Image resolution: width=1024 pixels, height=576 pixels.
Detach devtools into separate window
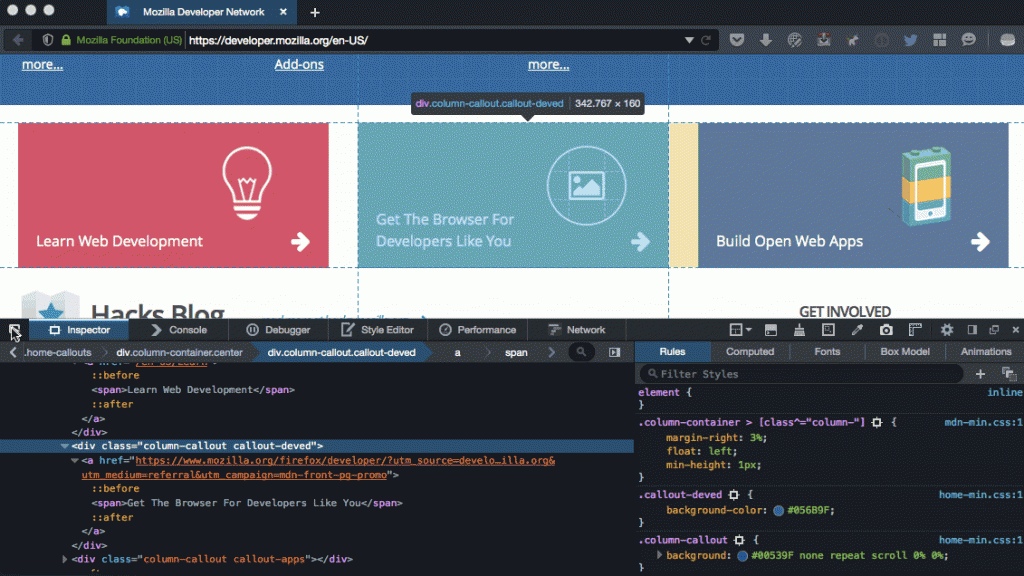pyautogui.click(x=994, y=330)
